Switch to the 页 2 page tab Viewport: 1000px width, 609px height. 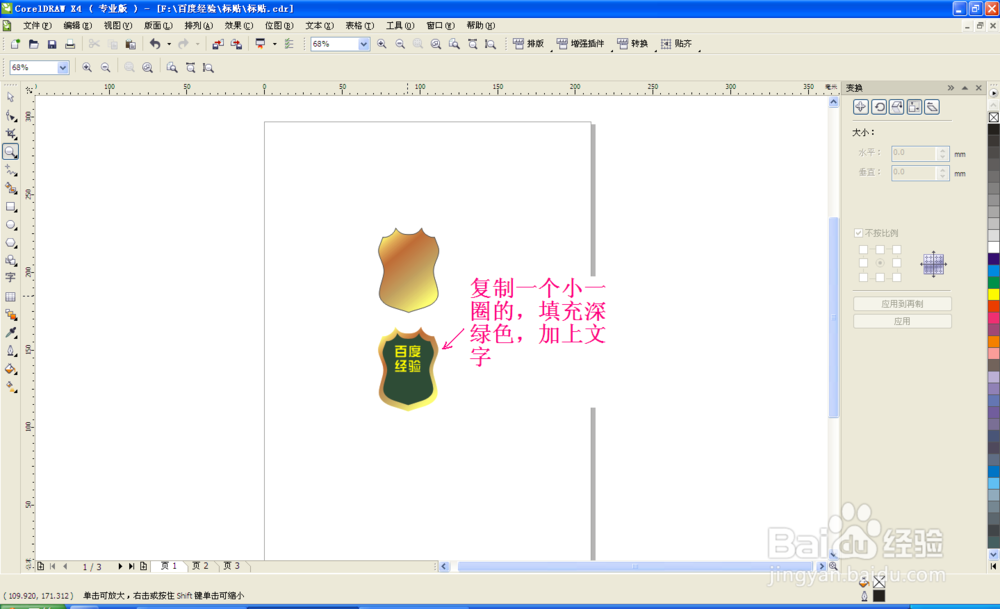click(x=201, y=565)
